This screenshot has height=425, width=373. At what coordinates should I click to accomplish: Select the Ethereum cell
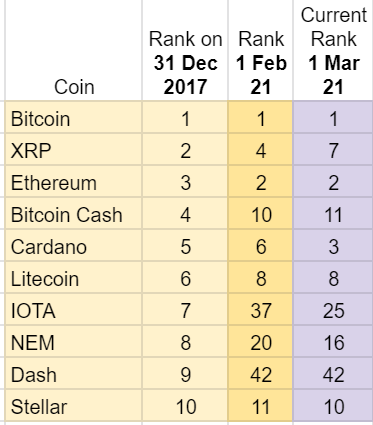click(74, 181)
